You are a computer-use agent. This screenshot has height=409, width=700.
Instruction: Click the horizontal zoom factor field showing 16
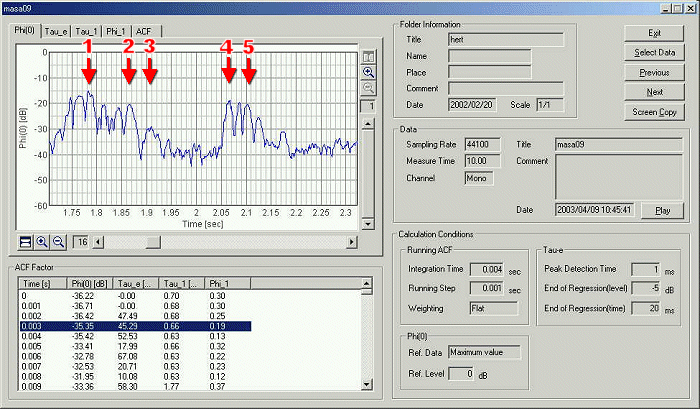coord(81,242)
